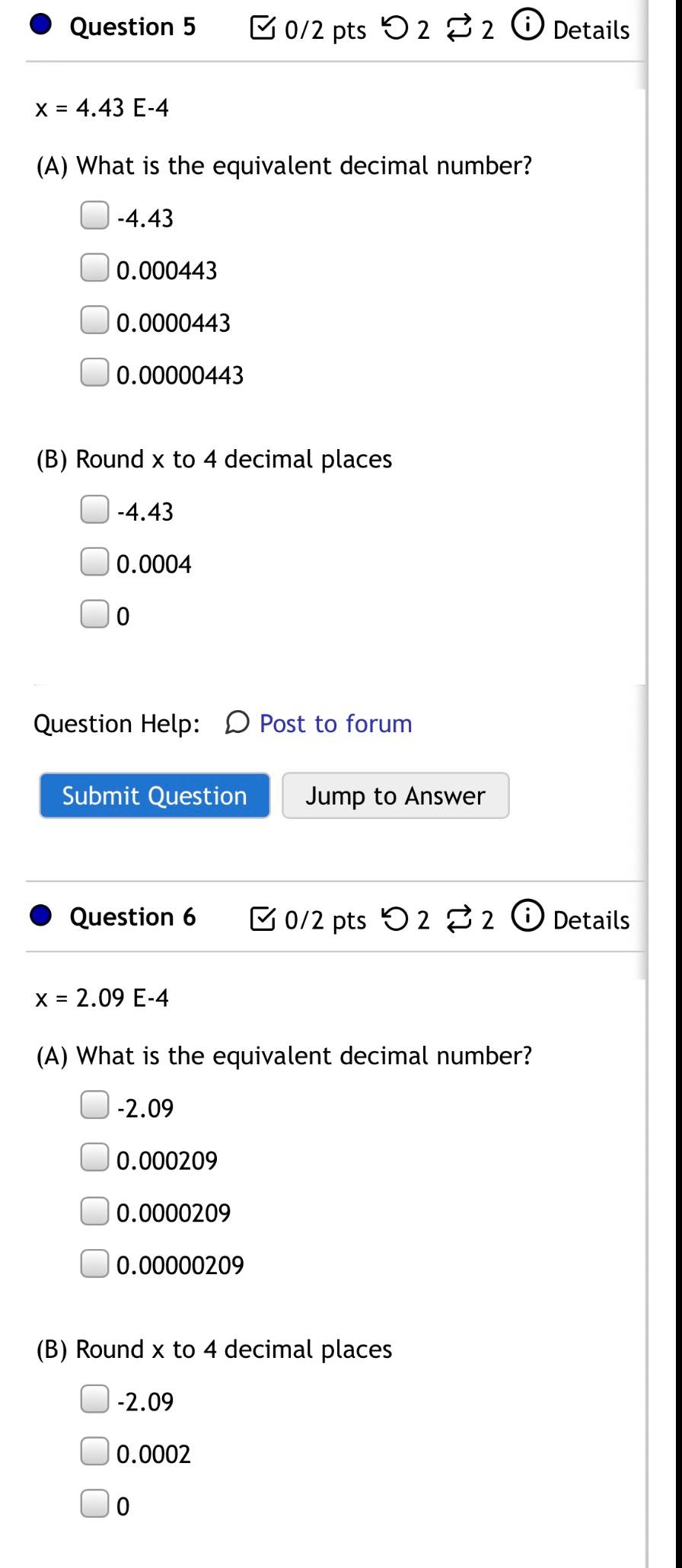Viewport: 682px width, 1568px height.
Task: Check 0.0000443 option in Question 5
Action: click(x=94, y=320)
